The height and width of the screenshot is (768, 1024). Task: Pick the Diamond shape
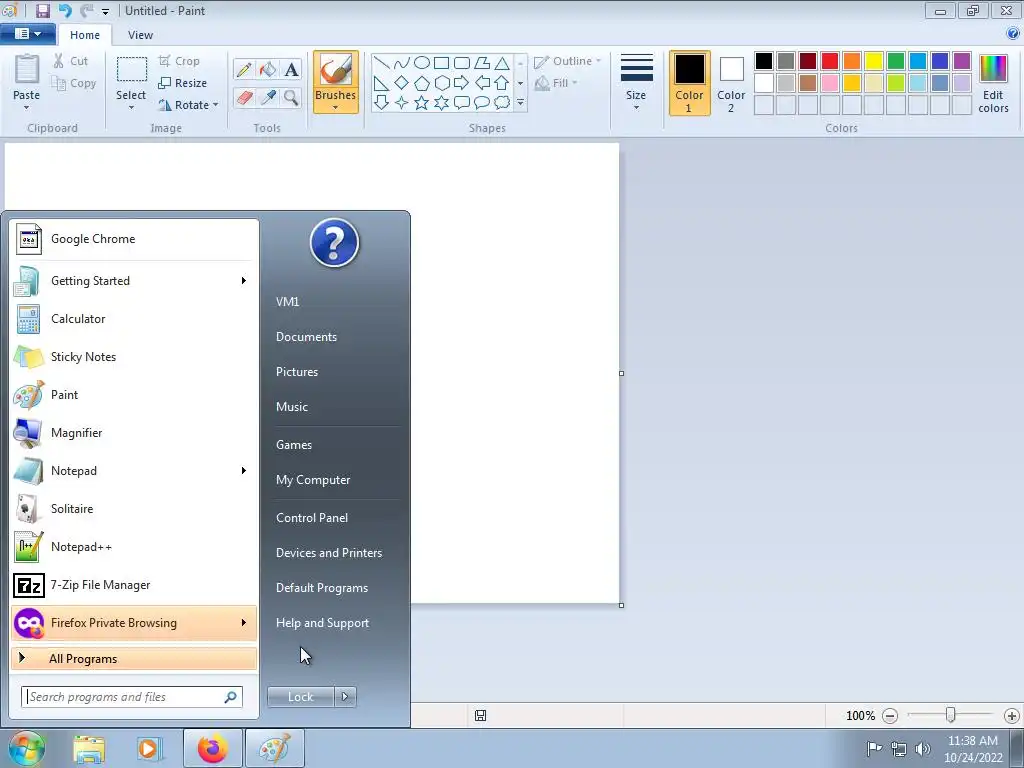(x=402, y=83)
